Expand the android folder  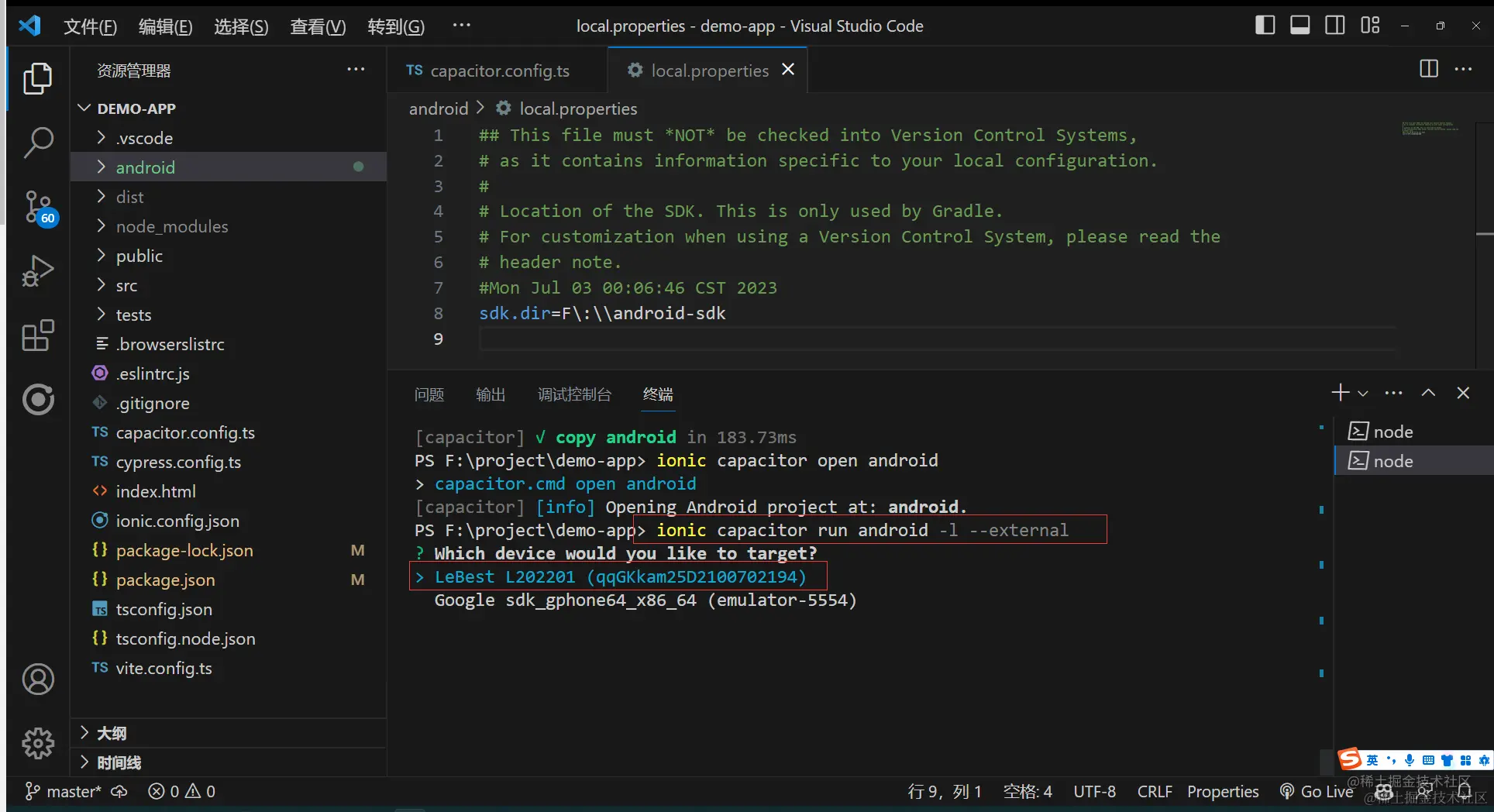pos(229,167)
